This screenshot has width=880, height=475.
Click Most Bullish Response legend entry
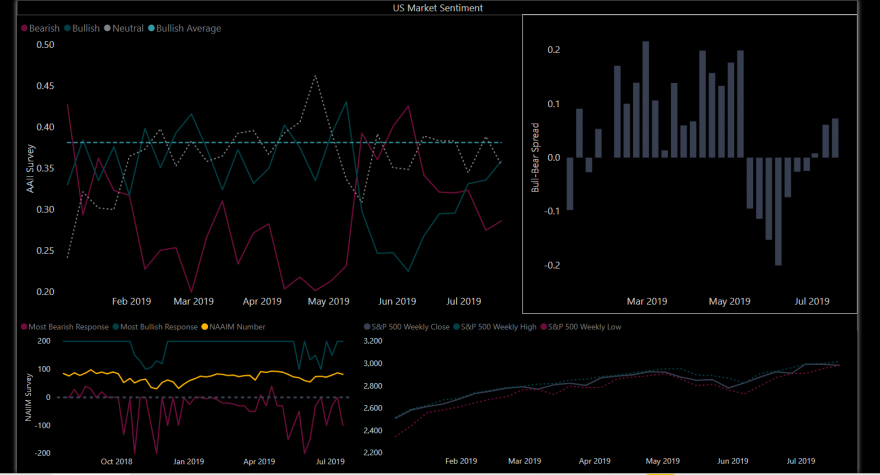[155, 327]
